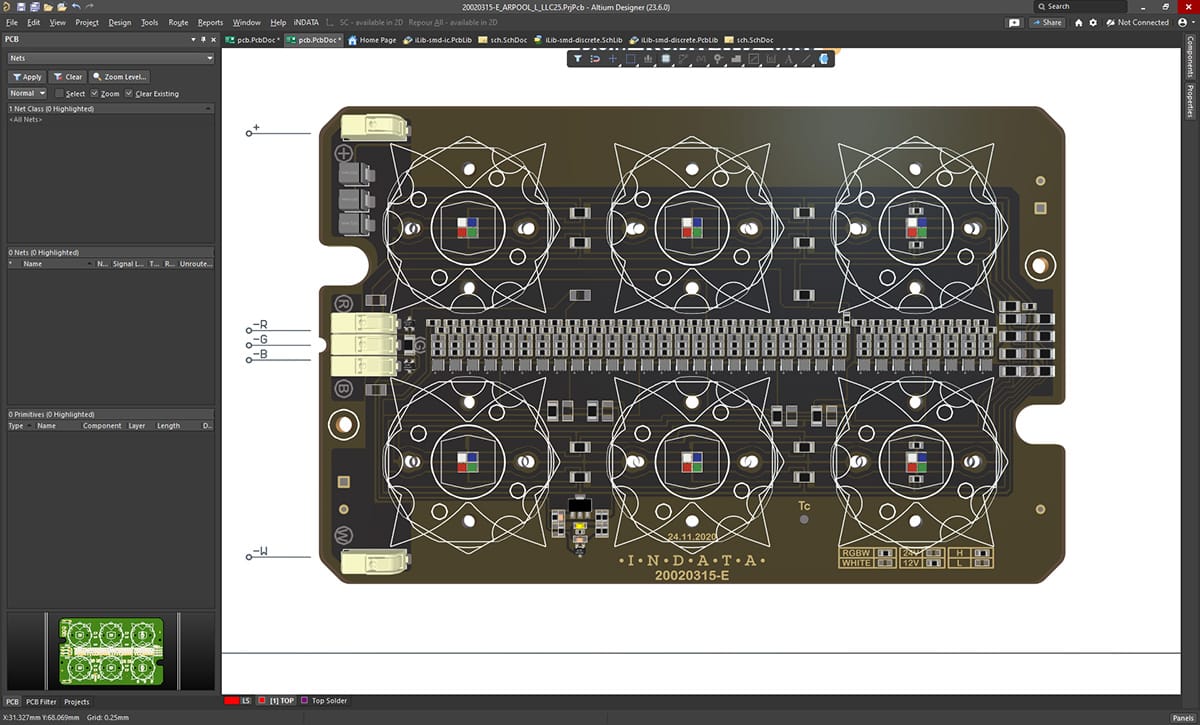Viewport: 1200px width, 725px height.
Task: Click the Align bar chart icon
Action: click(648, 59)
